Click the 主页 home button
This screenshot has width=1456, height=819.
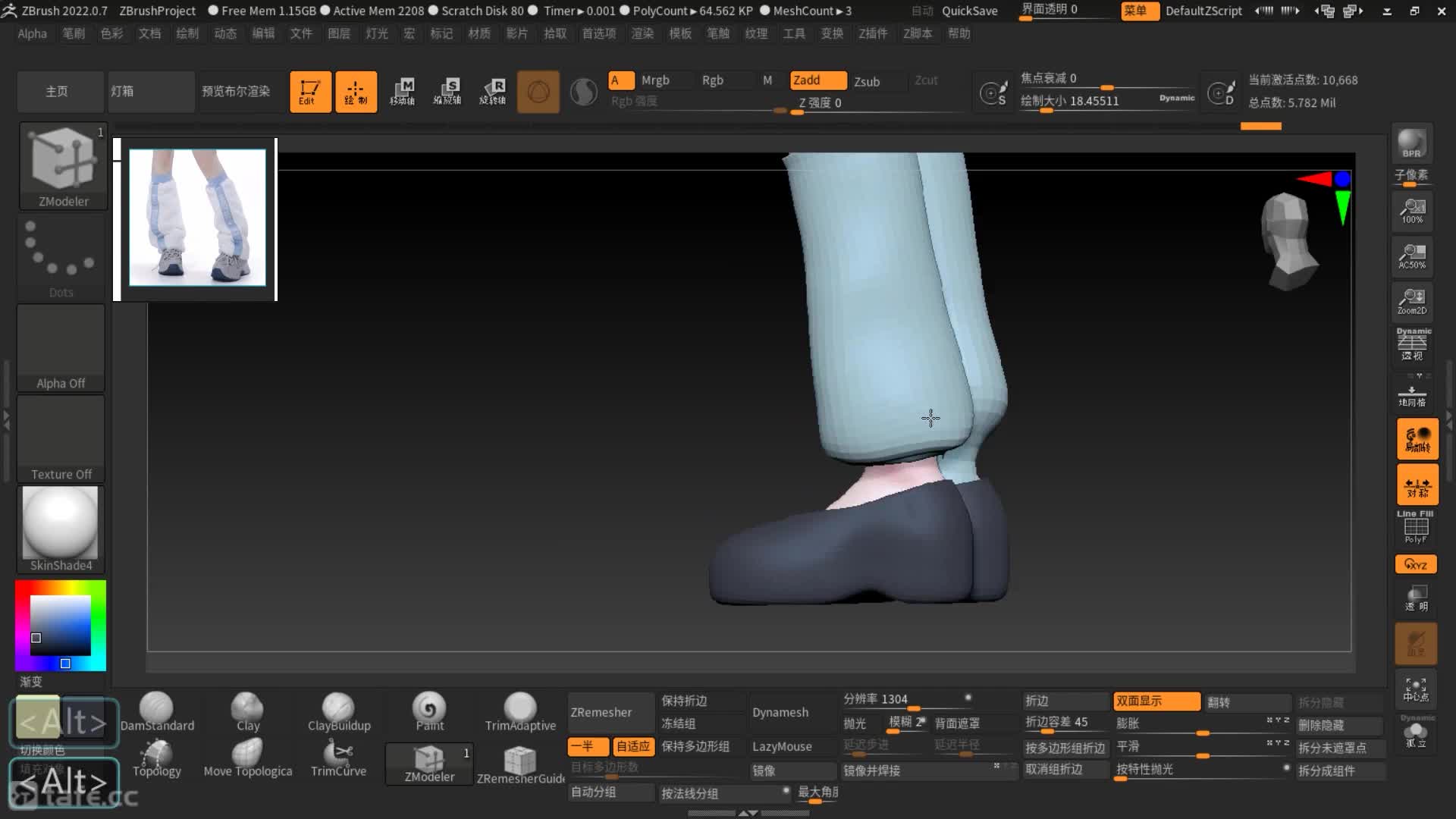point(61,91)
